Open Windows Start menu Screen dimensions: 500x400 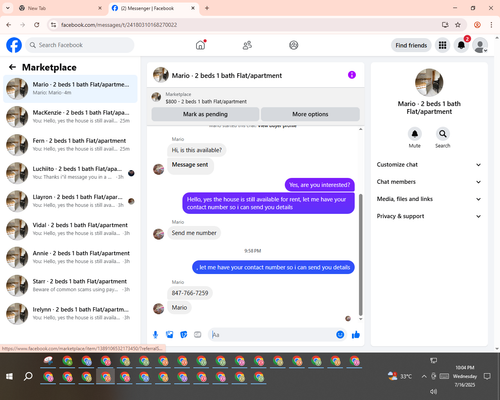[9, 377]
